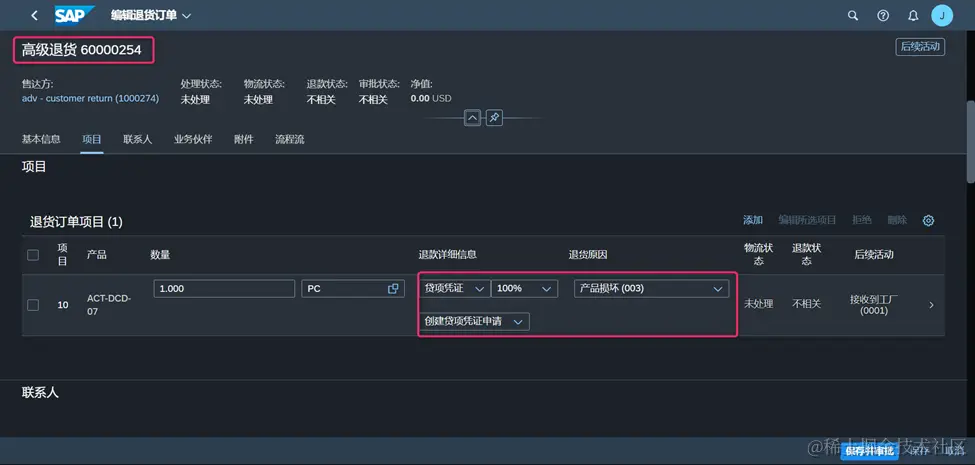Click the 产品 column header
This screenshot has width=975, height=465.
click(96, 254)
